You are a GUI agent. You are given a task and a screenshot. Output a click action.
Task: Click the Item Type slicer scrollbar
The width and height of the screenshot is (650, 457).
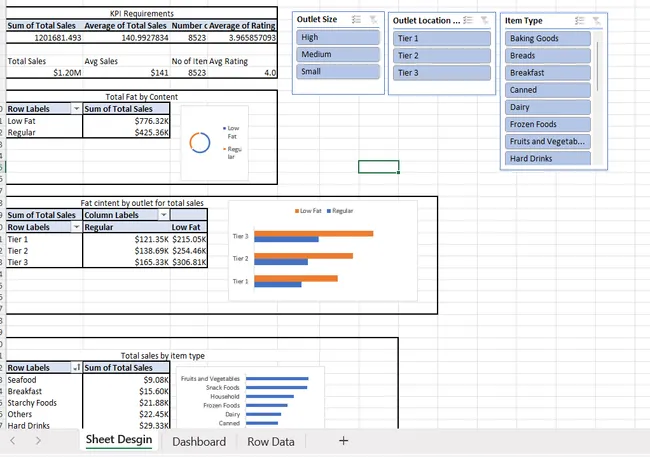click(x=597, y=66)
